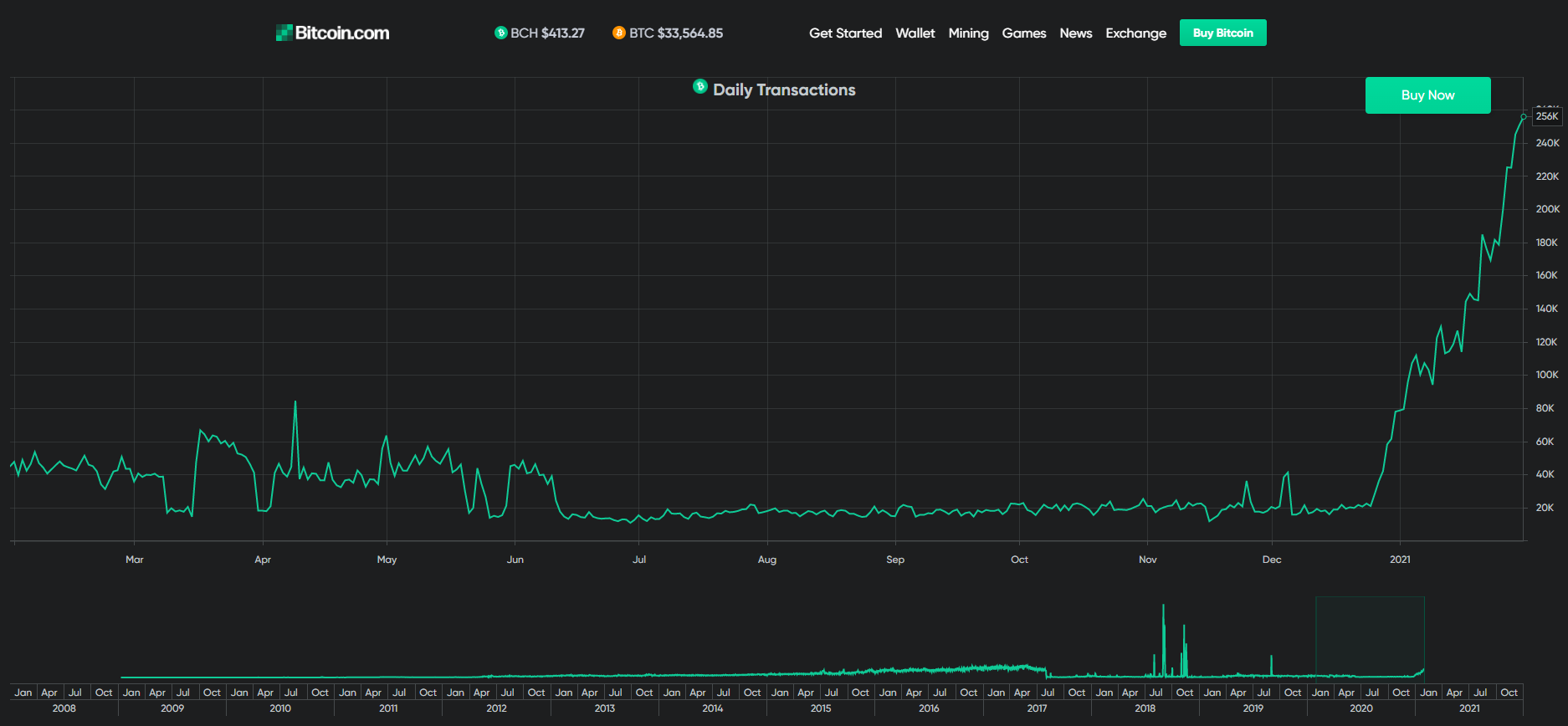Click the May label on the x-axis
Image resolution: width=1568 pixels, height=726 pixels.
point(387,560)
